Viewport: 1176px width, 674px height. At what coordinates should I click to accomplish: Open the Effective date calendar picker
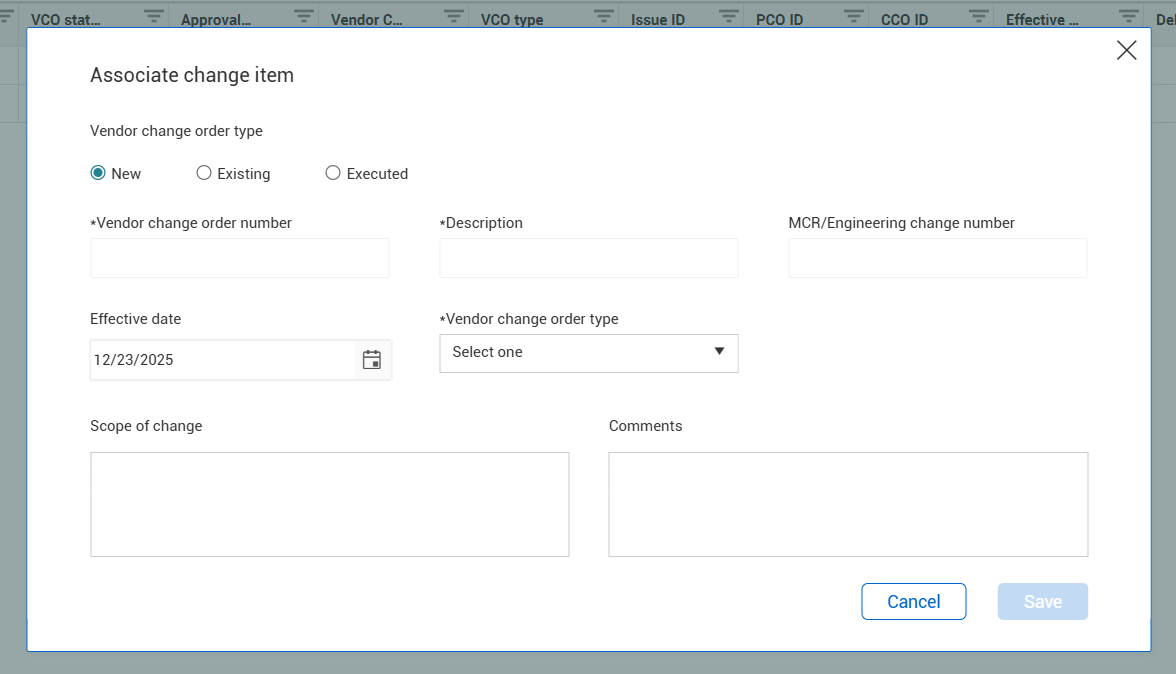[372, 360]
